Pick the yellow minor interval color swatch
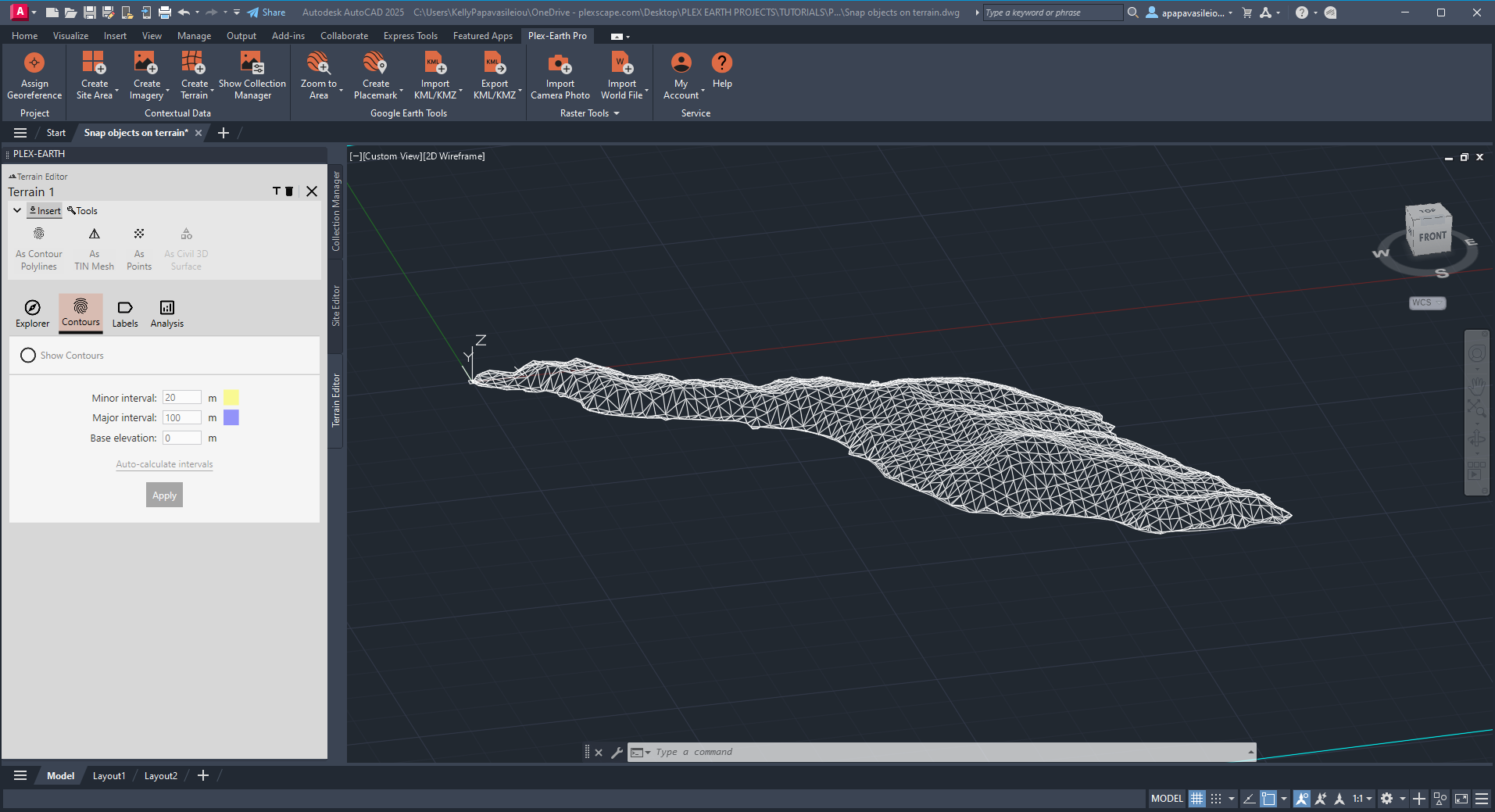The image size is (1495, 812). pos(231,398)
